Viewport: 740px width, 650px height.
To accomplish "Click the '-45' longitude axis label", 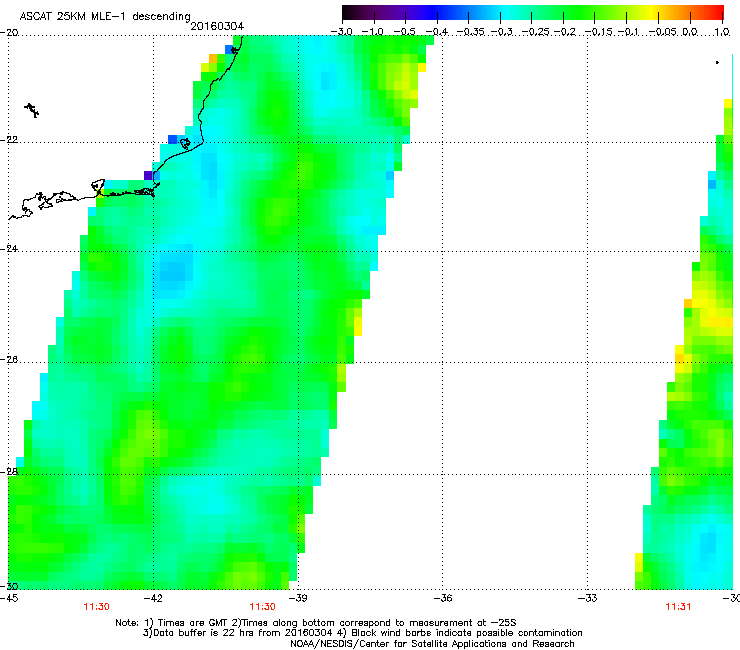I will pyautogui.click(x=9, y=598).
